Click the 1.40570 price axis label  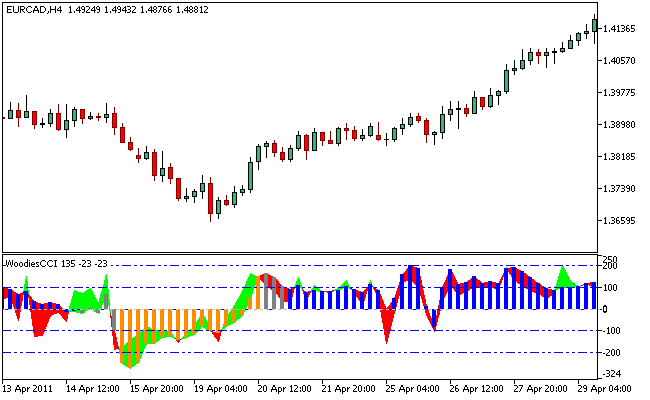click(x=618, y=61)
